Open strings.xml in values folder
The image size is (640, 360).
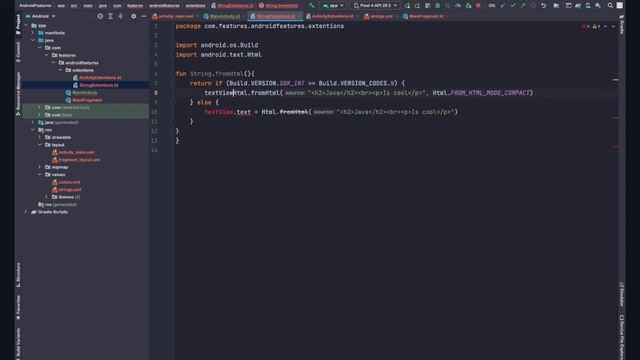click(x=69, y=189)
